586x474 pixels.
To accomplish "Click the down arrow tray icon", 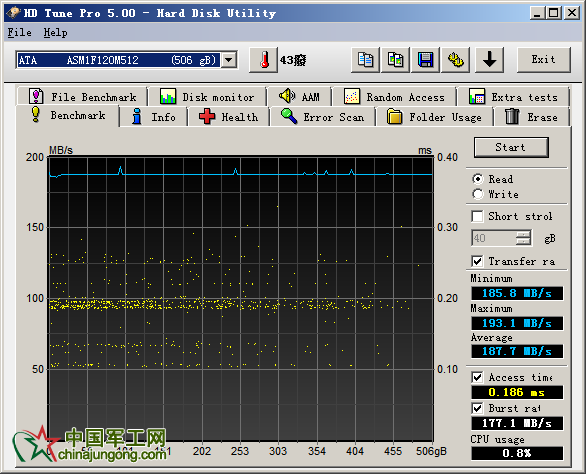I will [489, 60].
